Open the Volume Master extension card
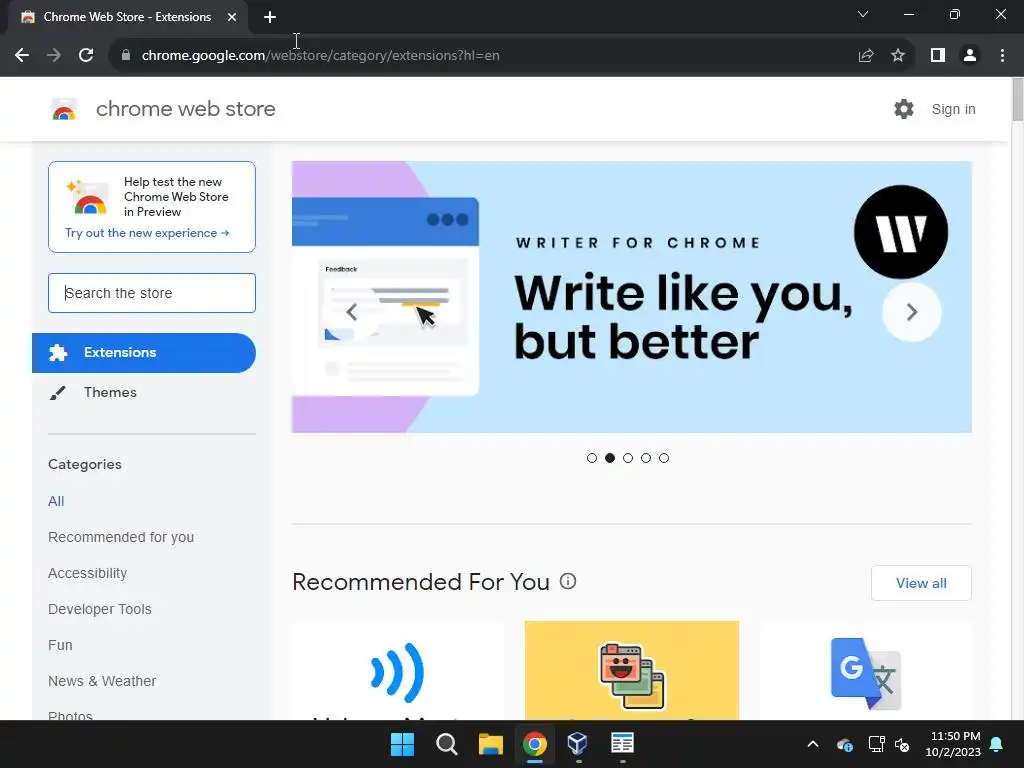Viewport: 1024px width, 768px height. 397,671
